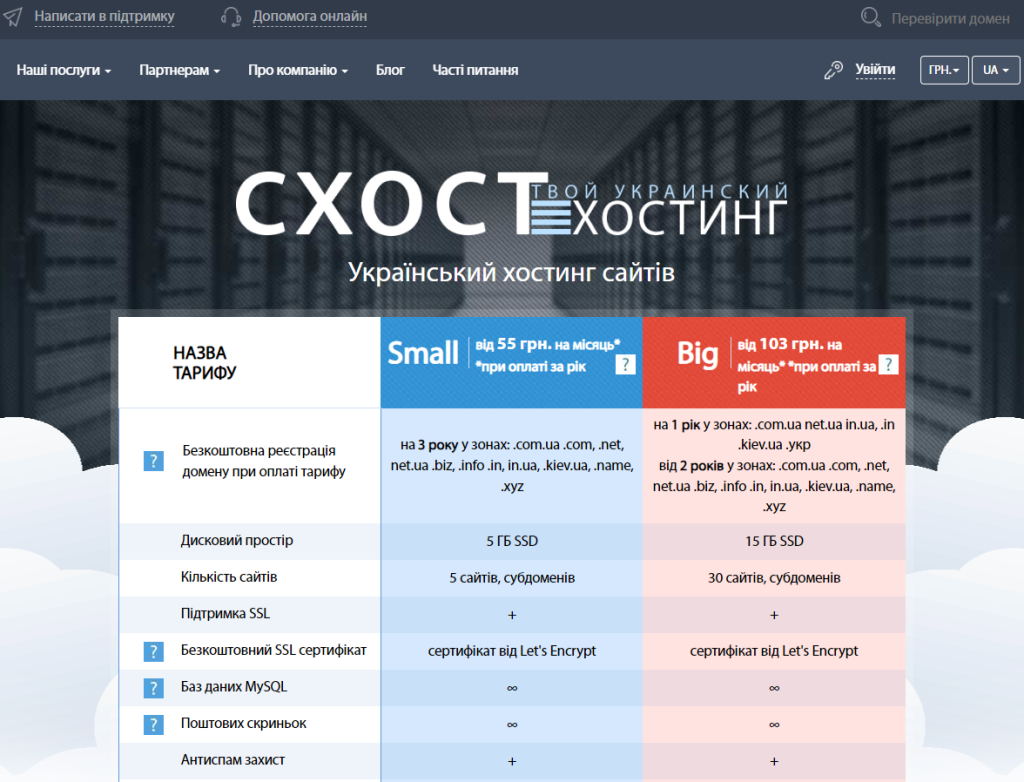
Task: Click the key login icon
Action: [x=833, y=70]
